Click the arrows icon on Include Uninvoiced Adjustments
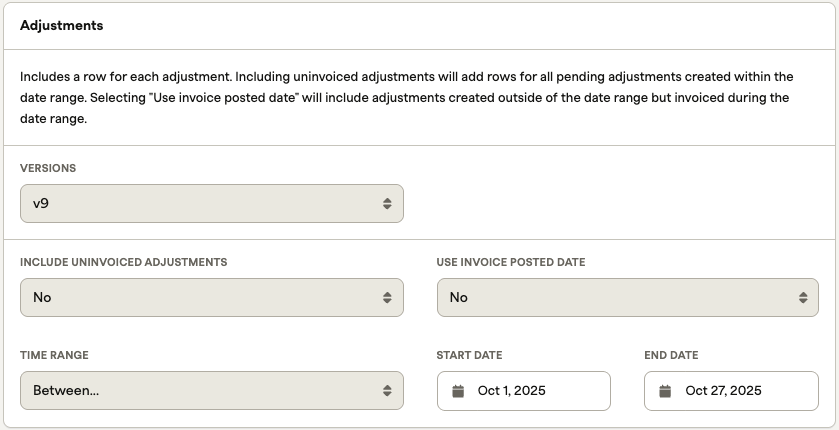Image resolution: width=839 pixels, height=430 pixels. [x=387, y=297]
